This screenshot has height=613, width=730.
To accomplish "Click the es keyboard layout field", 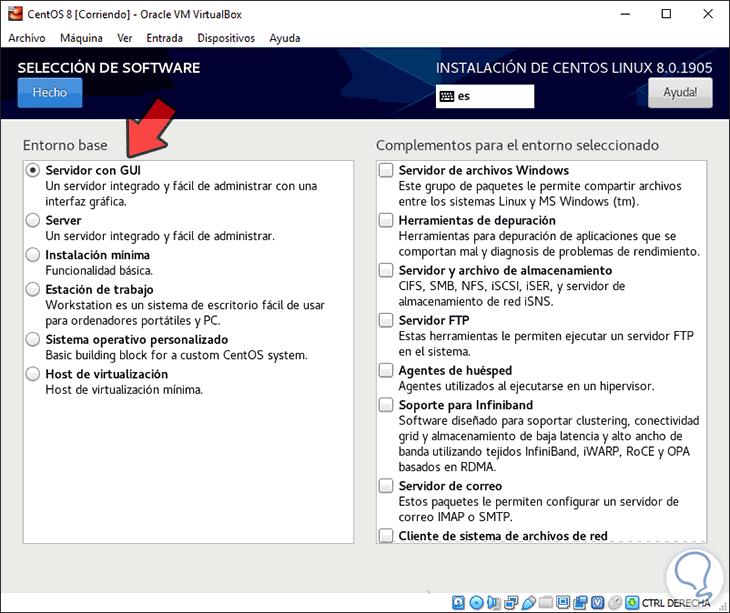I will tap(485, 96).
